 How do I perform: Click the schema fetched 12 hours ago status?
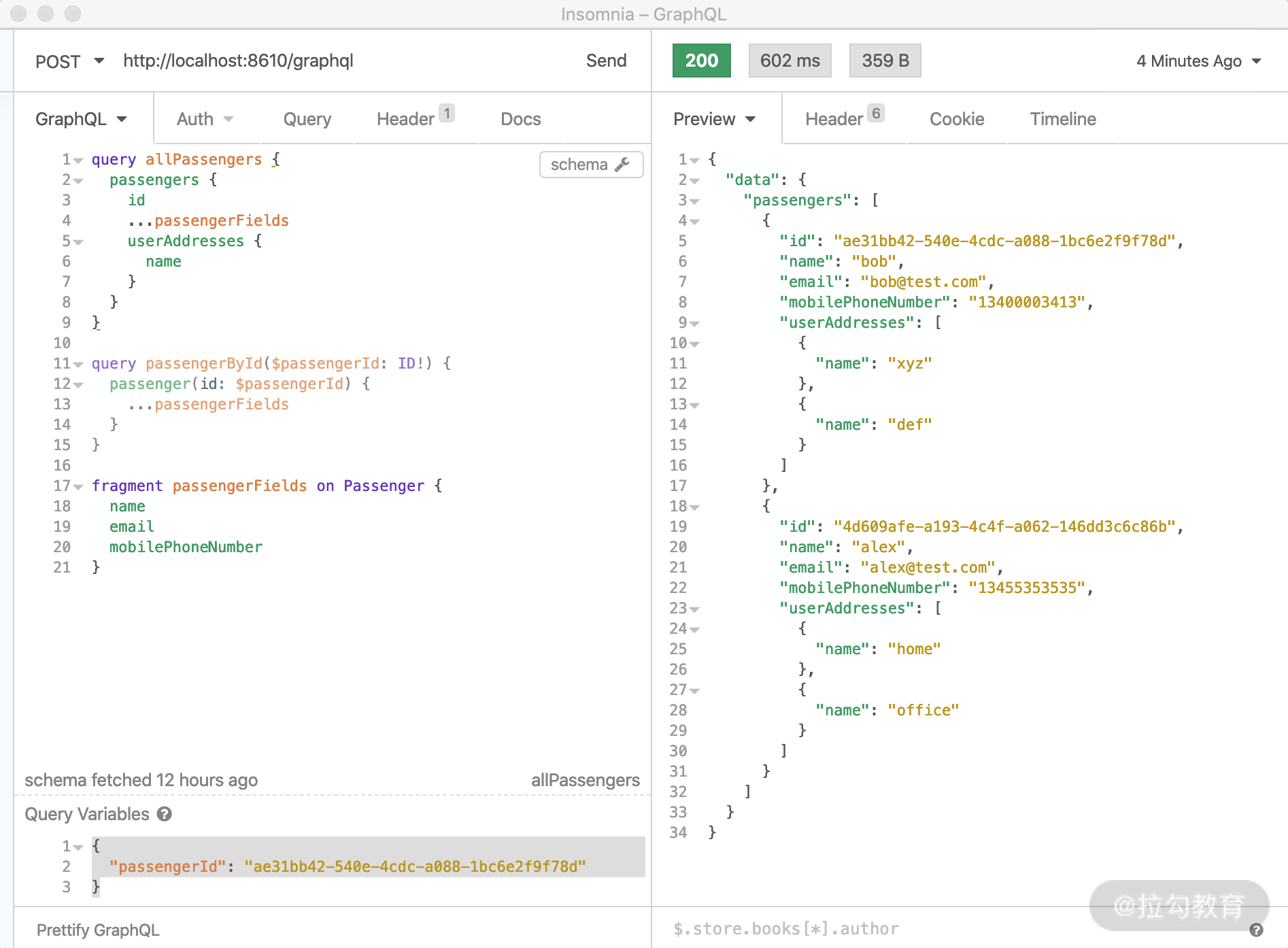pyautogui.click(x=141, y=780)
